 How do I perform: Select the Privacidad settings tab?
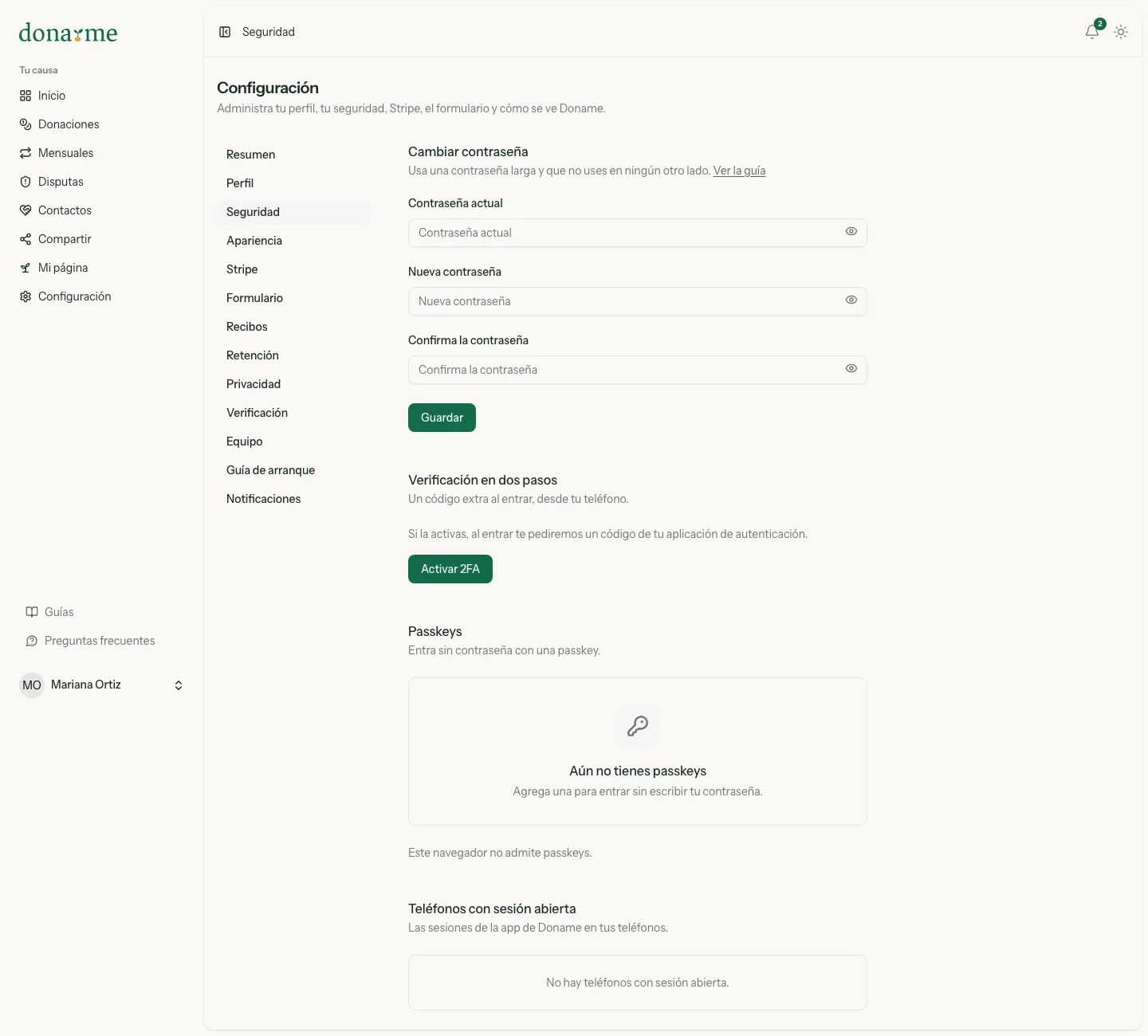coord(293,384)
